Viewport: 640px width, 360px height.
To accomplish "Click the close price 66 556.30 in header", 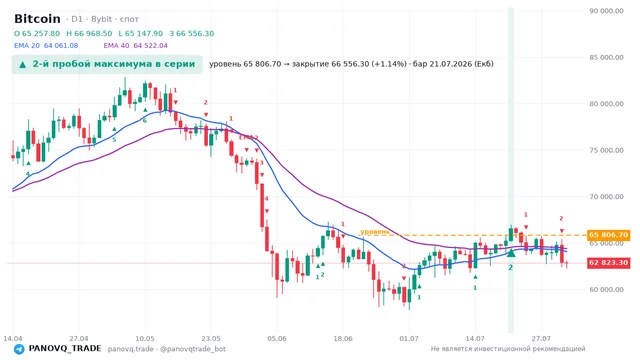I will [x=191, y=33].
